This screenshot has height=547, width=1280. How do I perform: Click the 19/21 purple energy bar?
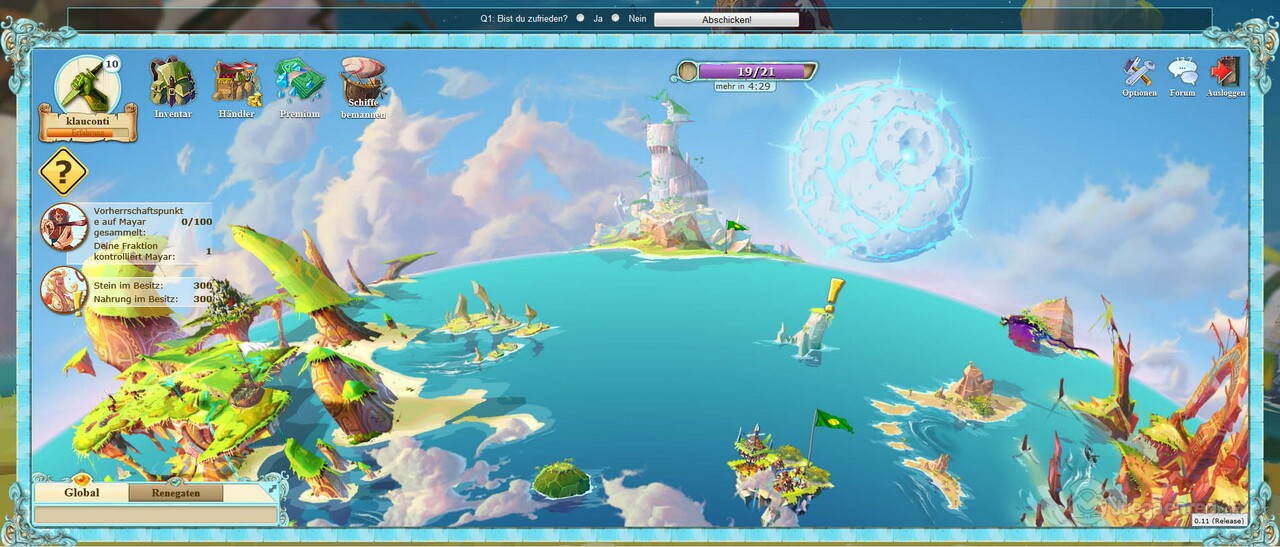(755, 71)
